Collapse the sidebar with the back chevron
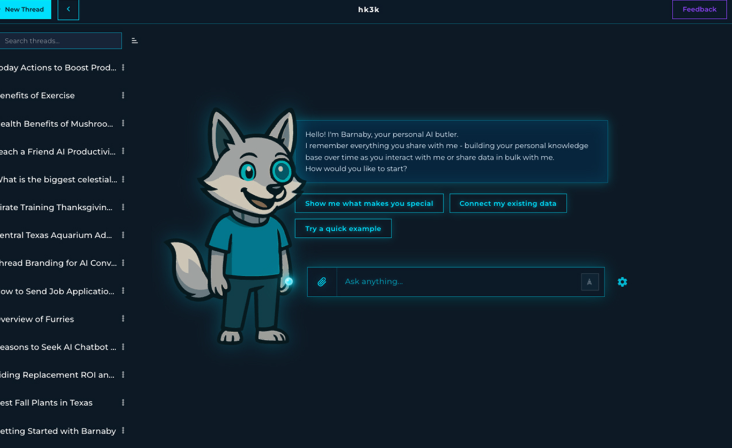The image size is (732, 448). point(68,9)
